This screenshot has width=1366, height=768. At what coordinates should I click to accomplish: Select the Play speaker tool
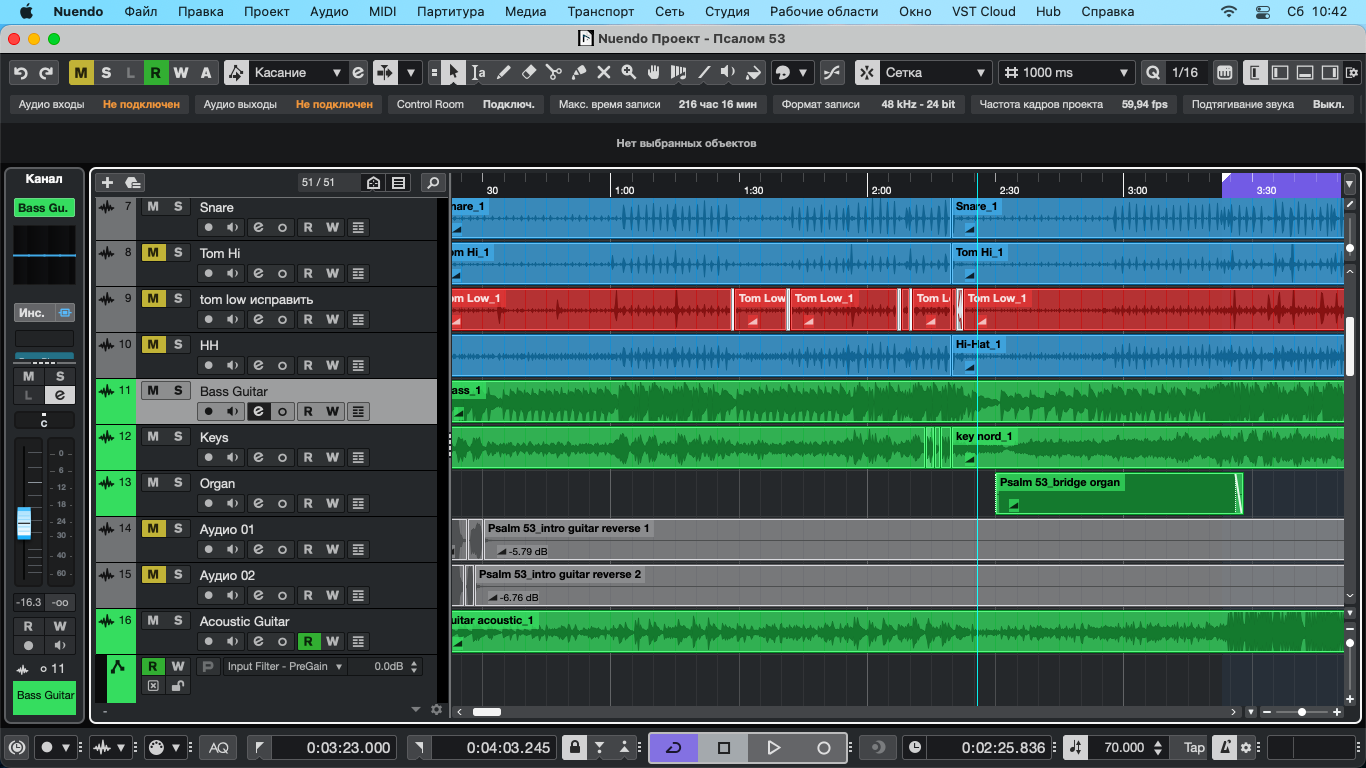pyautogui.click(x=729, y=72)
